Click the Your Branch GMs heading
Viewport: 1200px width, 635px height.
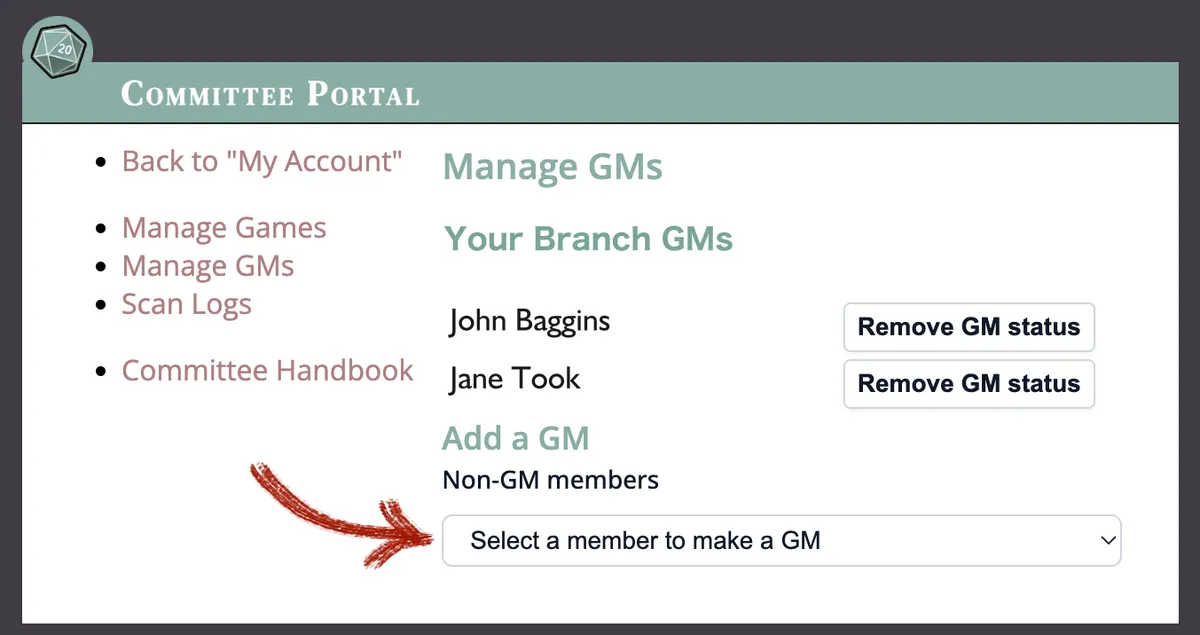(588, 239)
